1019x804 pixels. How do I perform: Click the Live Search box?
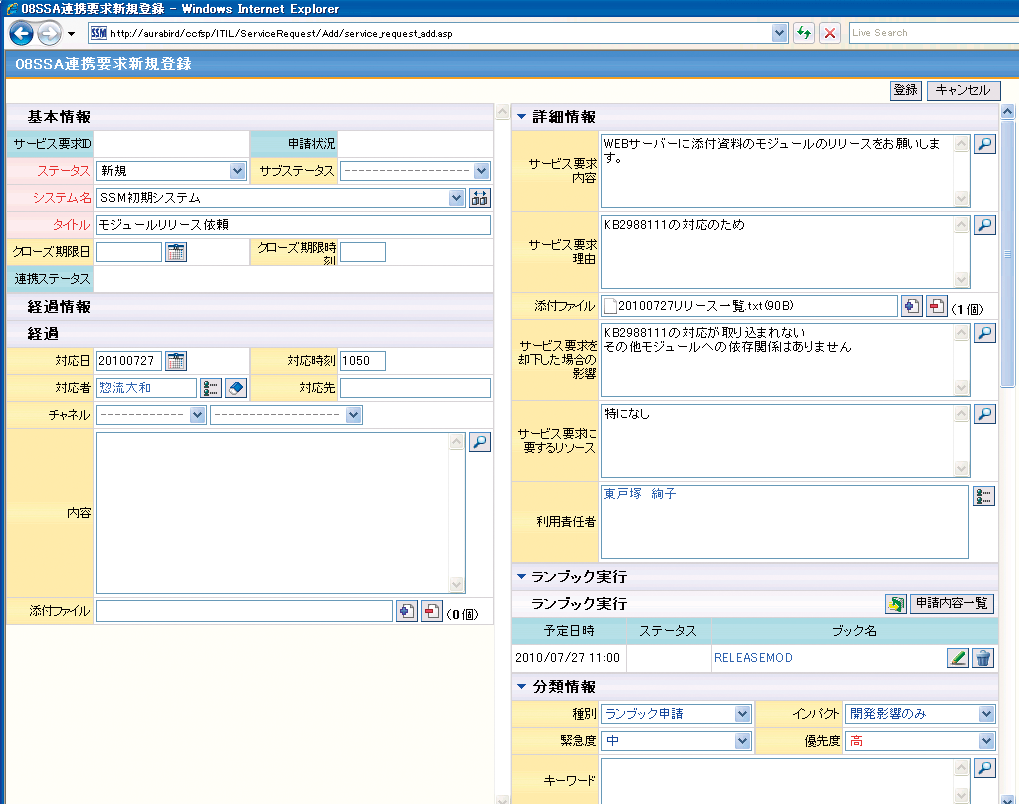point(934,33)
